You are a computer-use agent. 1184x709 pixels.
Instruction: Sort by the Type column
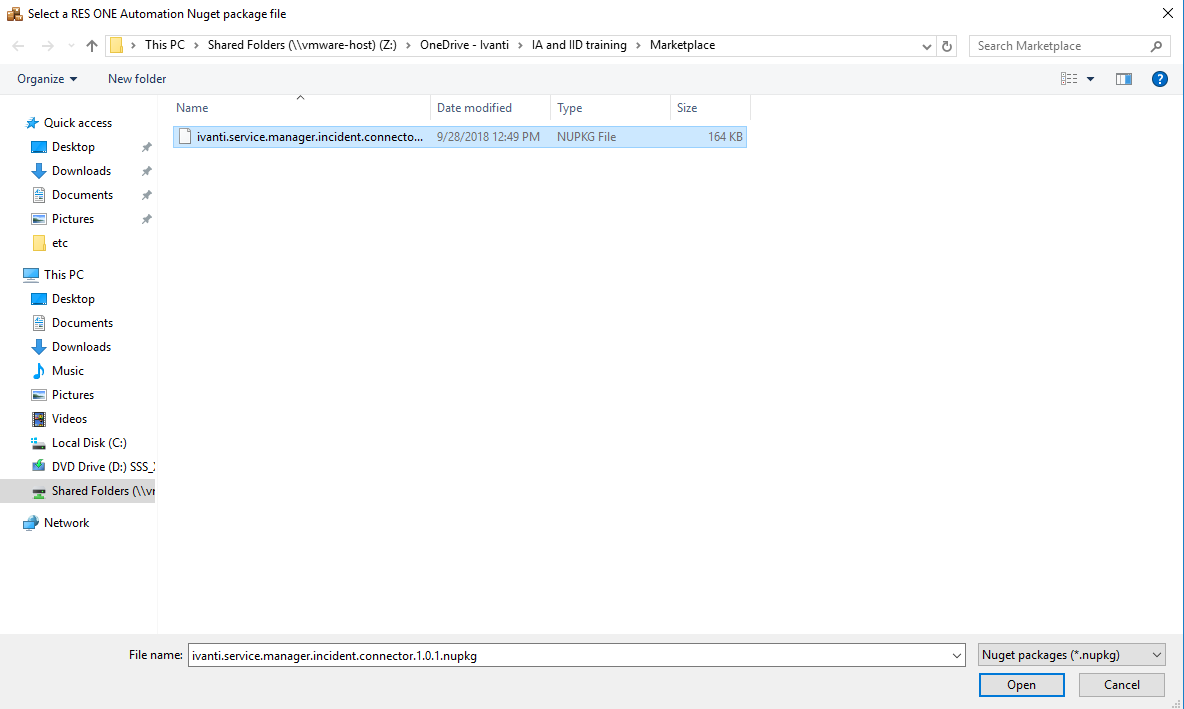point(610,108)
